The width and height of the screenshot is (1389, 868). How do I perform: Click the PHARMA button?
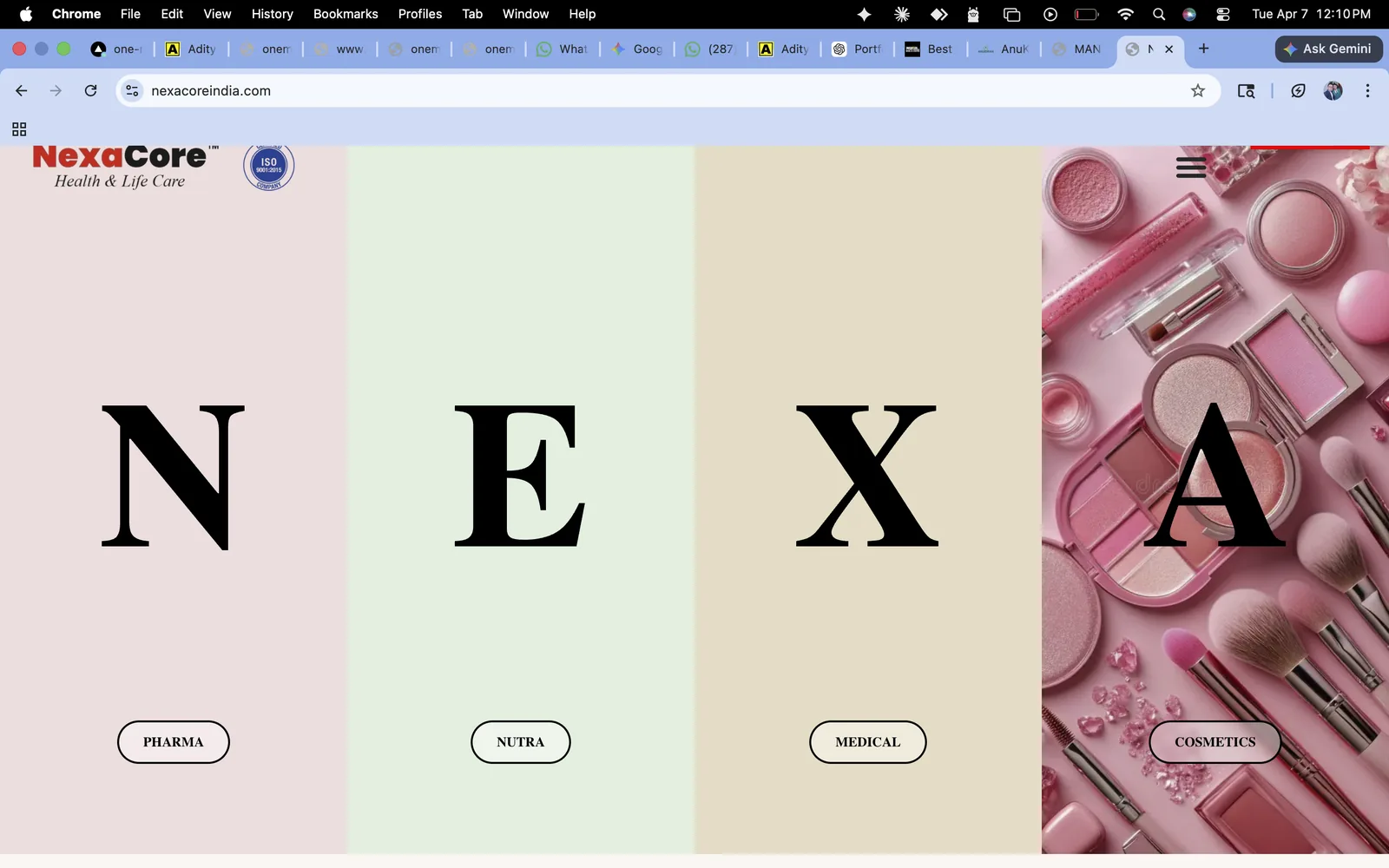[x=174, y=742]
